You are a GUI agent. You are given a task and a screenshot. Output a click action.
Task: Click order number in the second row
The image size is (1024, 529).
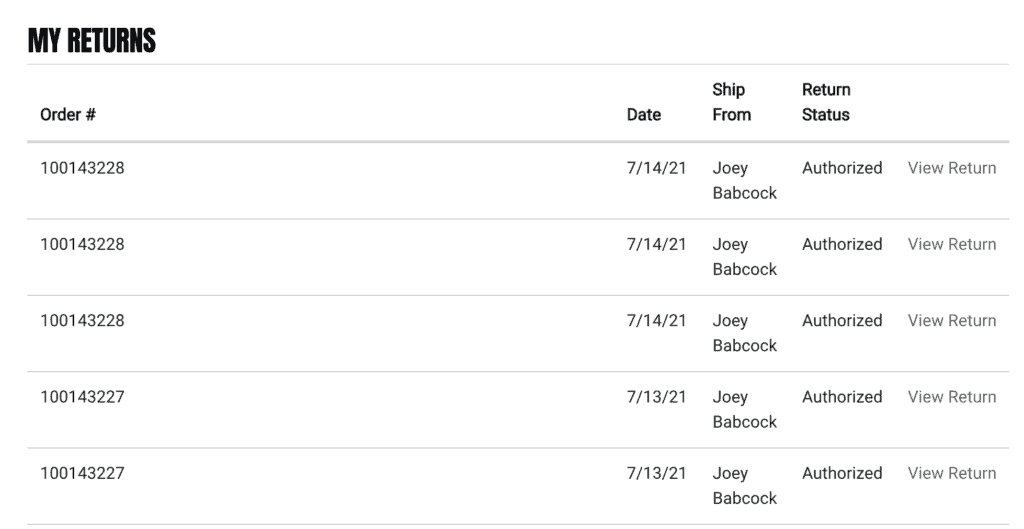point(82,244)
